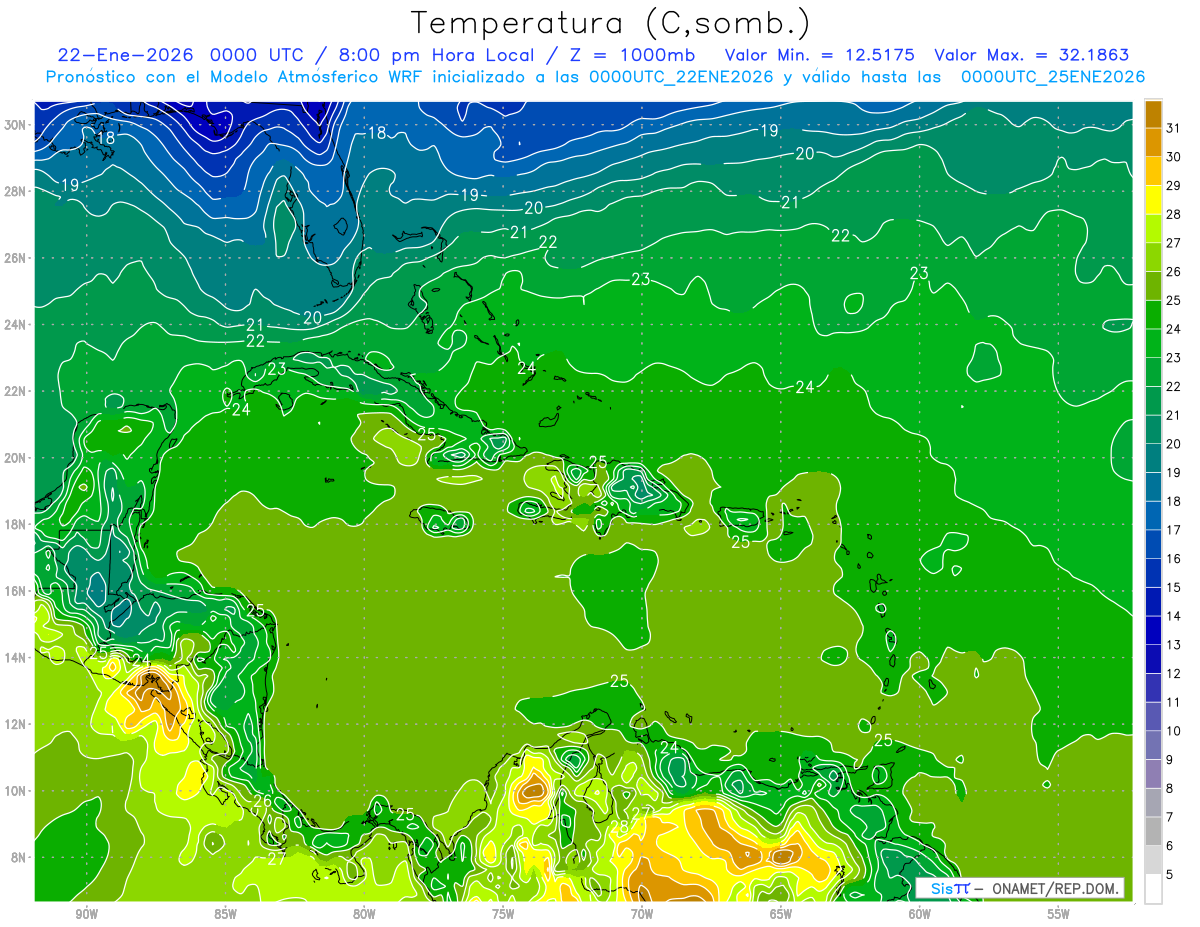
Task: Click the 22N latitude axis label
Action: (x=16, y=391)
